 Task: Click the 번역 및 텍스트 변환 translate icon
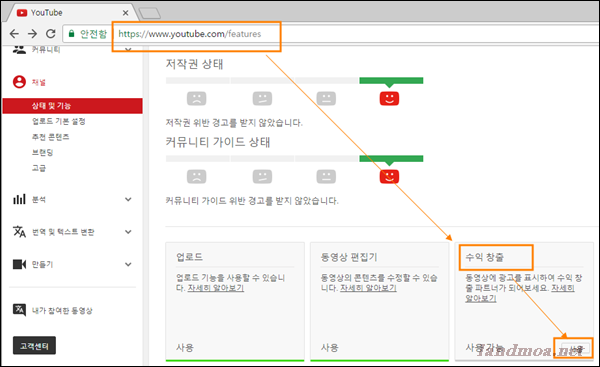(x=19, y=232)
